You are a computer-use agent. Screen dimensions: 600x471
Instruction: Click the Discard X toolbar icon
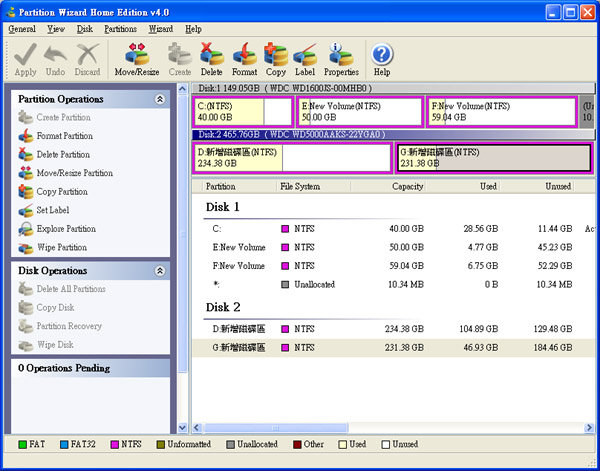click(88, 54)
